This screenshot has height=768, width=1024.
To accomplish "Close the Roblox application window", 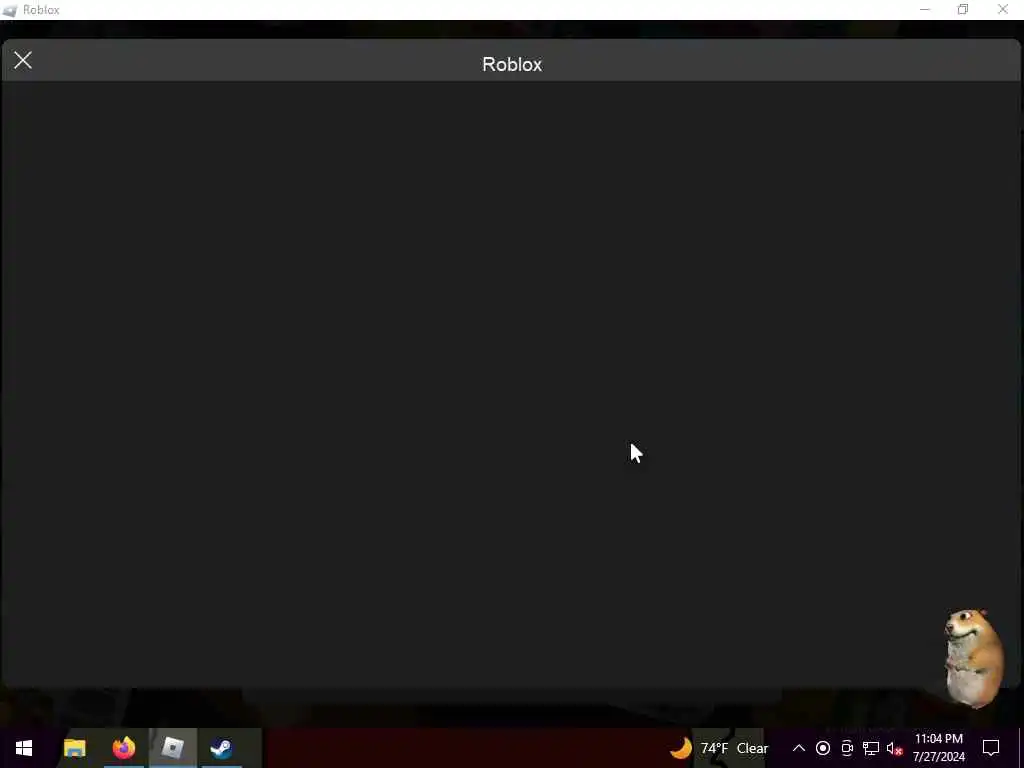I will [1003, 10].
